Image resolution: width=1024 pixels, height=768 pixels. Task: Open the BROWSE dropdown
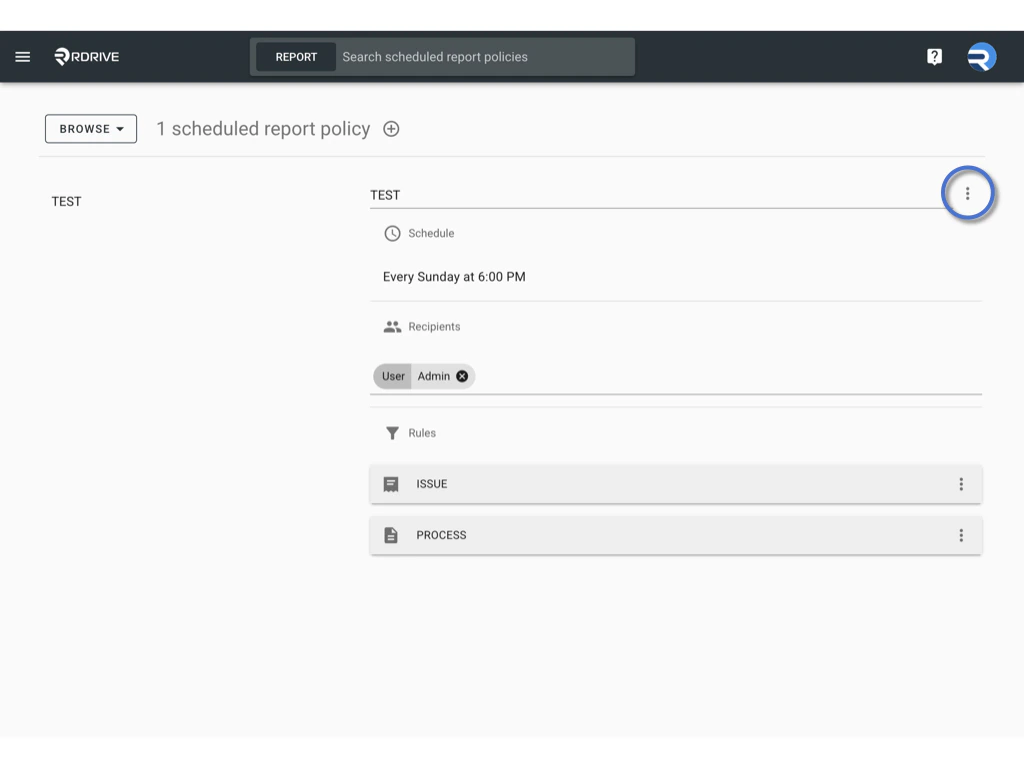pyautogui.click(x=90, y=128)
